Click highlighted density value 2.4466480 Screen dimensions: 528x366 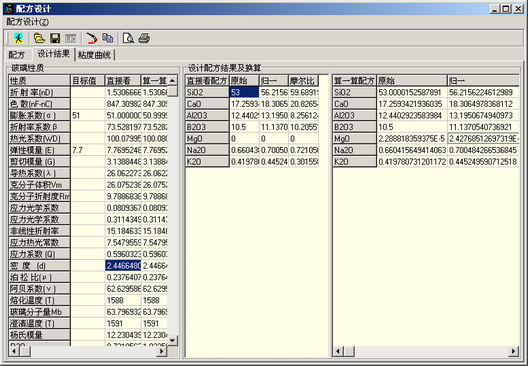click(123, 266)
